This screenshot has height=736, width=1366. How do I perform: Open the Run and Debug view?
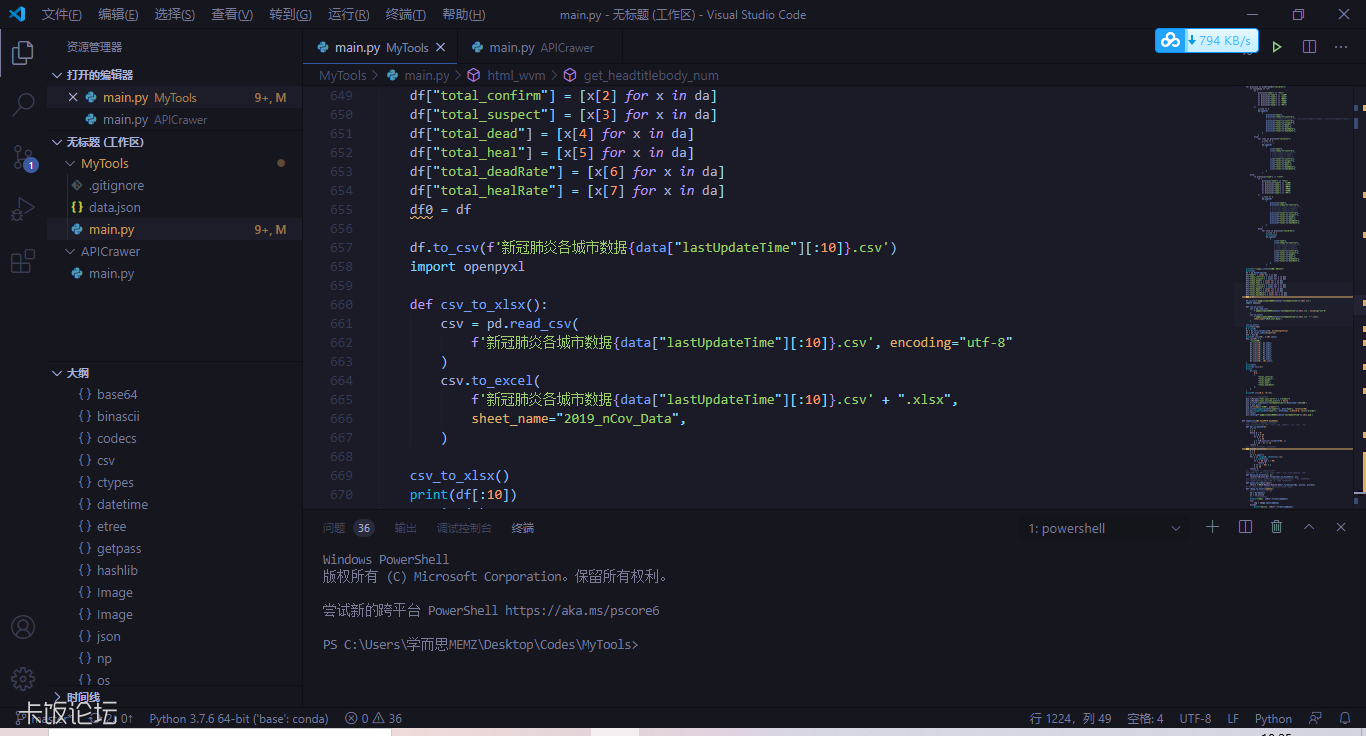pyautogui.click(x=23, y=209)
